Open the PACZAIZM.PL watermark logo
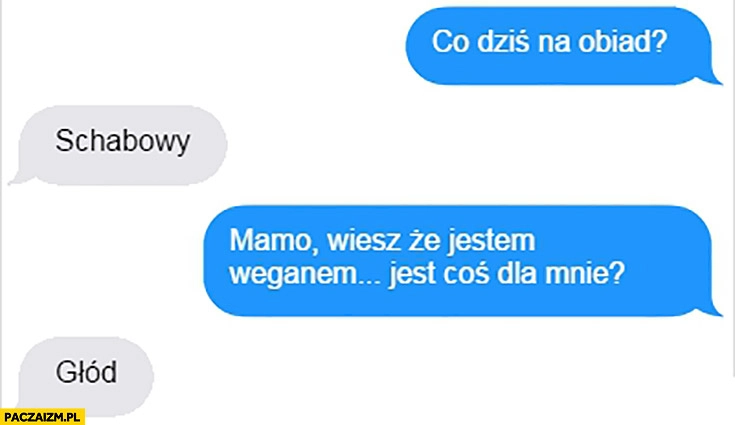 point(42,417)
